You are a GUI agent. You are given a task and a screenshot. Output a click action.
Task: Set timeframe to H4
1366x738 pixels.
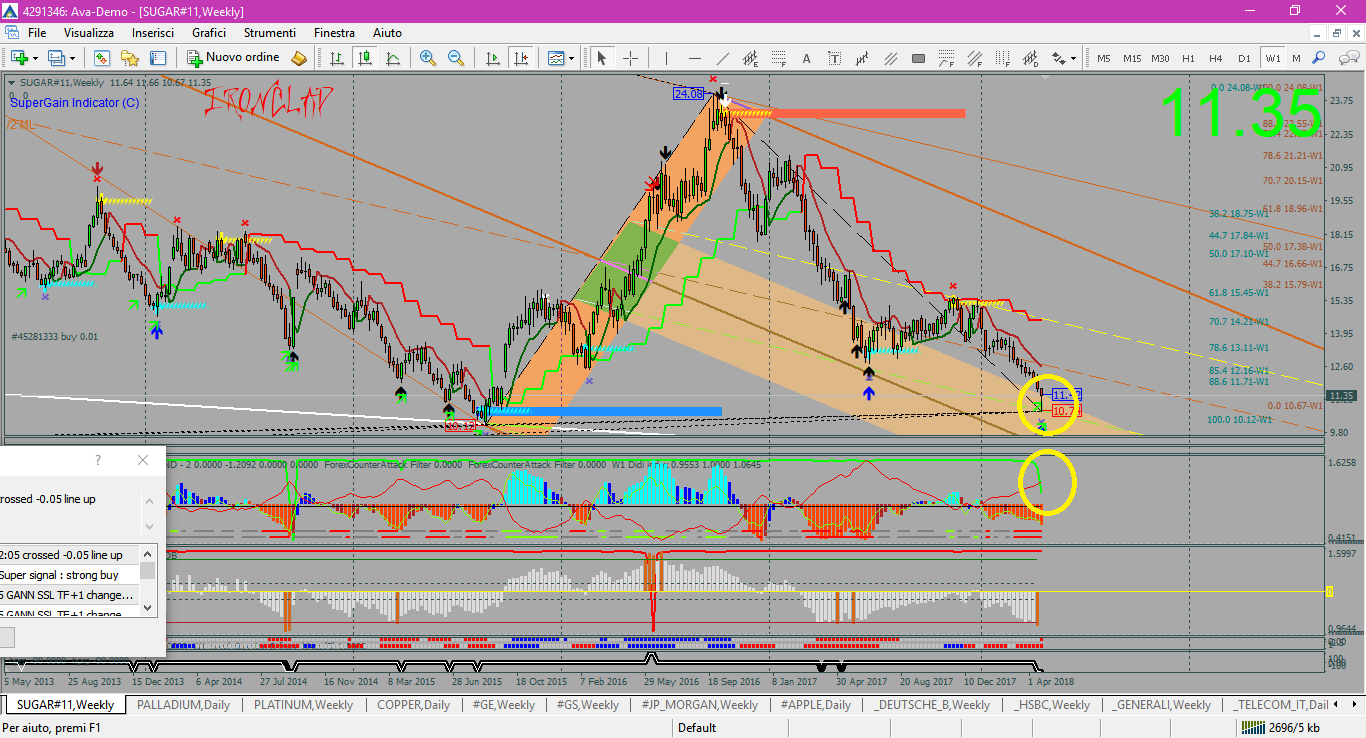1216,58
